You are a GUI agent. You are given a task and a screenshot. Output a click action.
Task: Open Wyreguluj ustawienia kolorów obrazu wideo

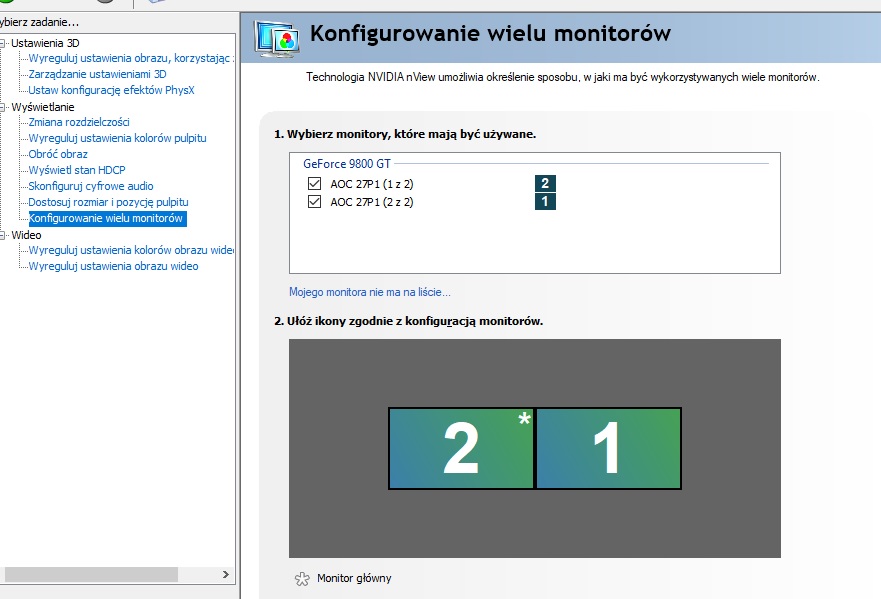click(x=131, y=250)
